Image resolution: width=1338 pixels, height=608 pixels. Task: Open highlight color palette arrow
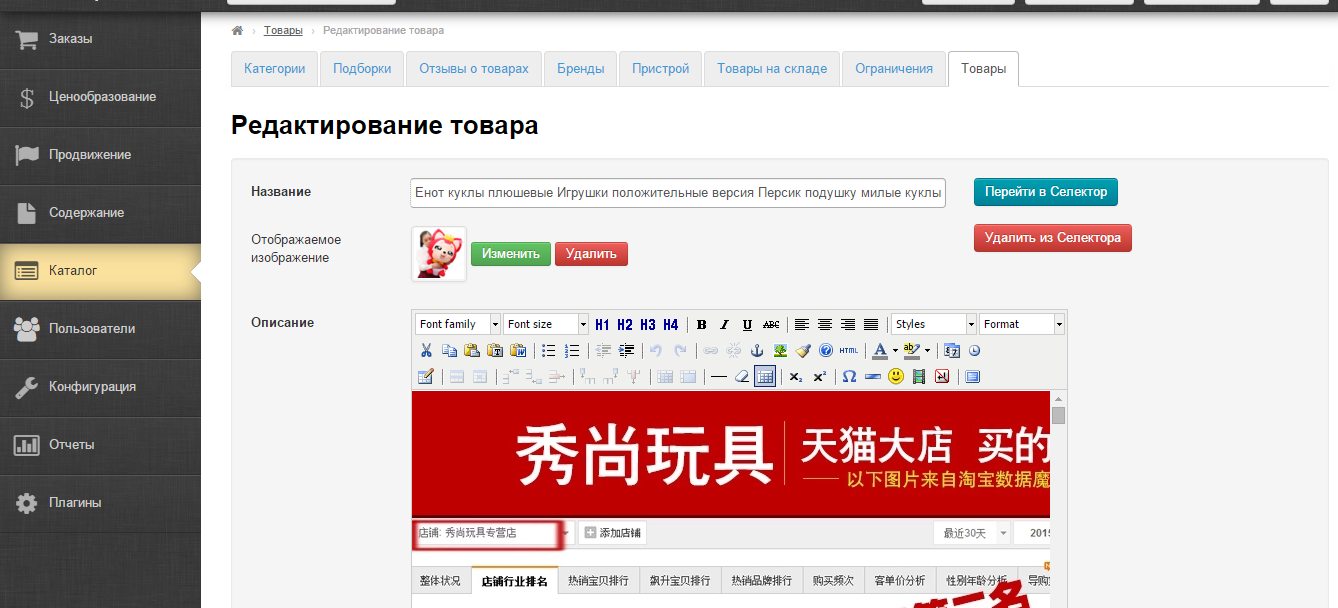[x=927, y=351]
